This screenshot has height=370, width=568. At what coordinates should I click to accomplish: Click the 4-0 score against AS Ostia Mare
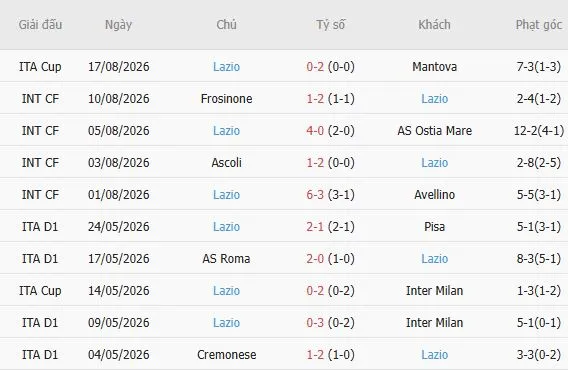315,130
